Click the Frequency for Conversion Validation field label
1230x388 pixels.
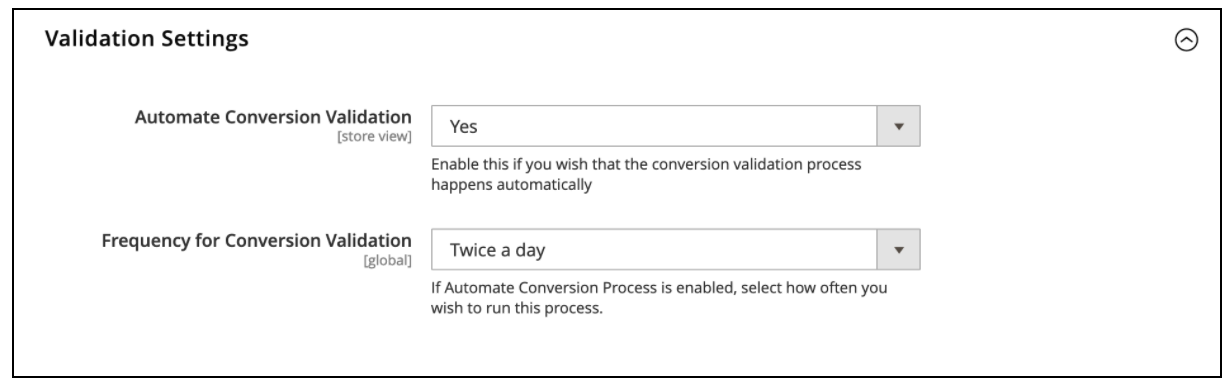click(257, 240)
